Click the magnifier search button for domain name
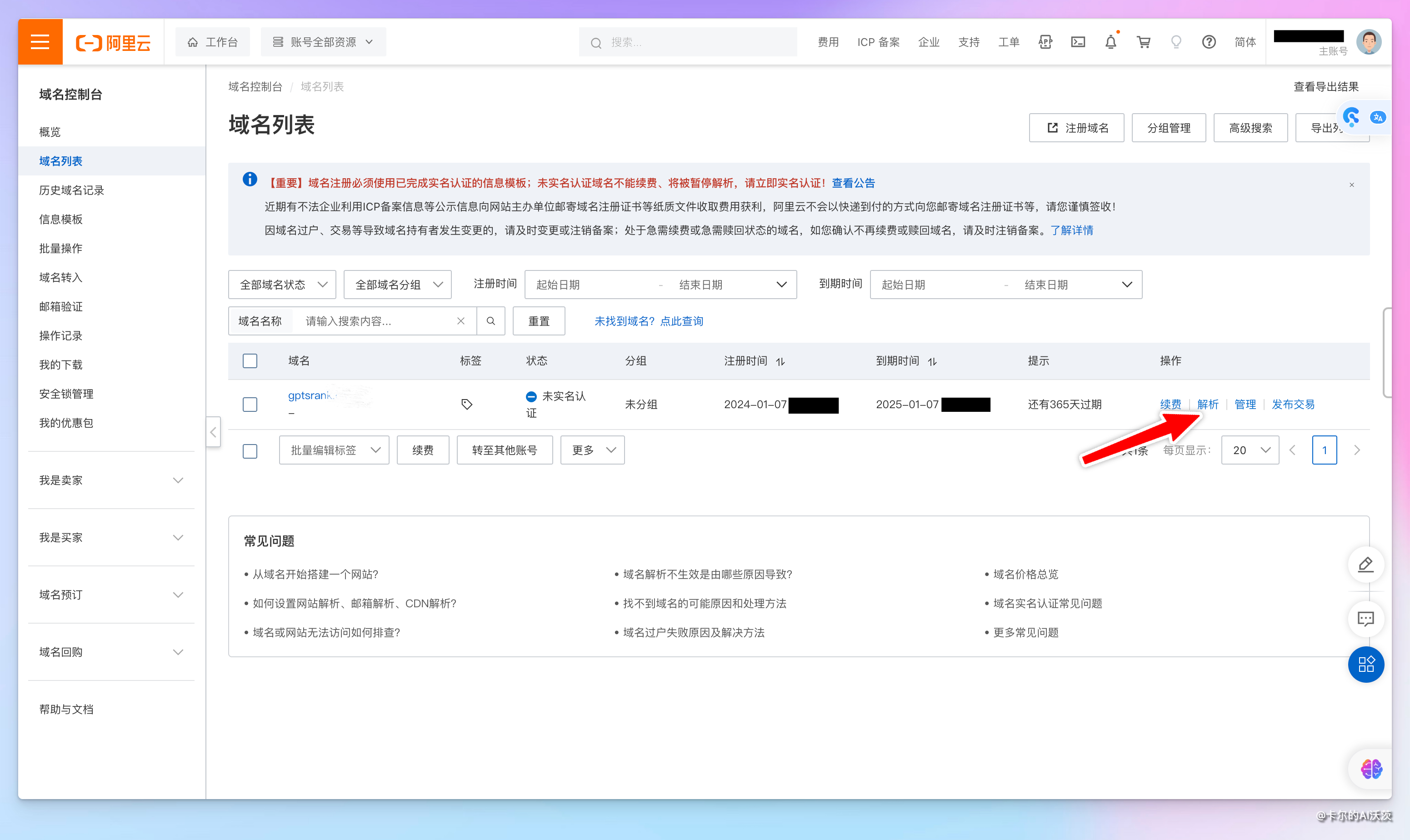1410x840 pixels. (x=491, y=321)
